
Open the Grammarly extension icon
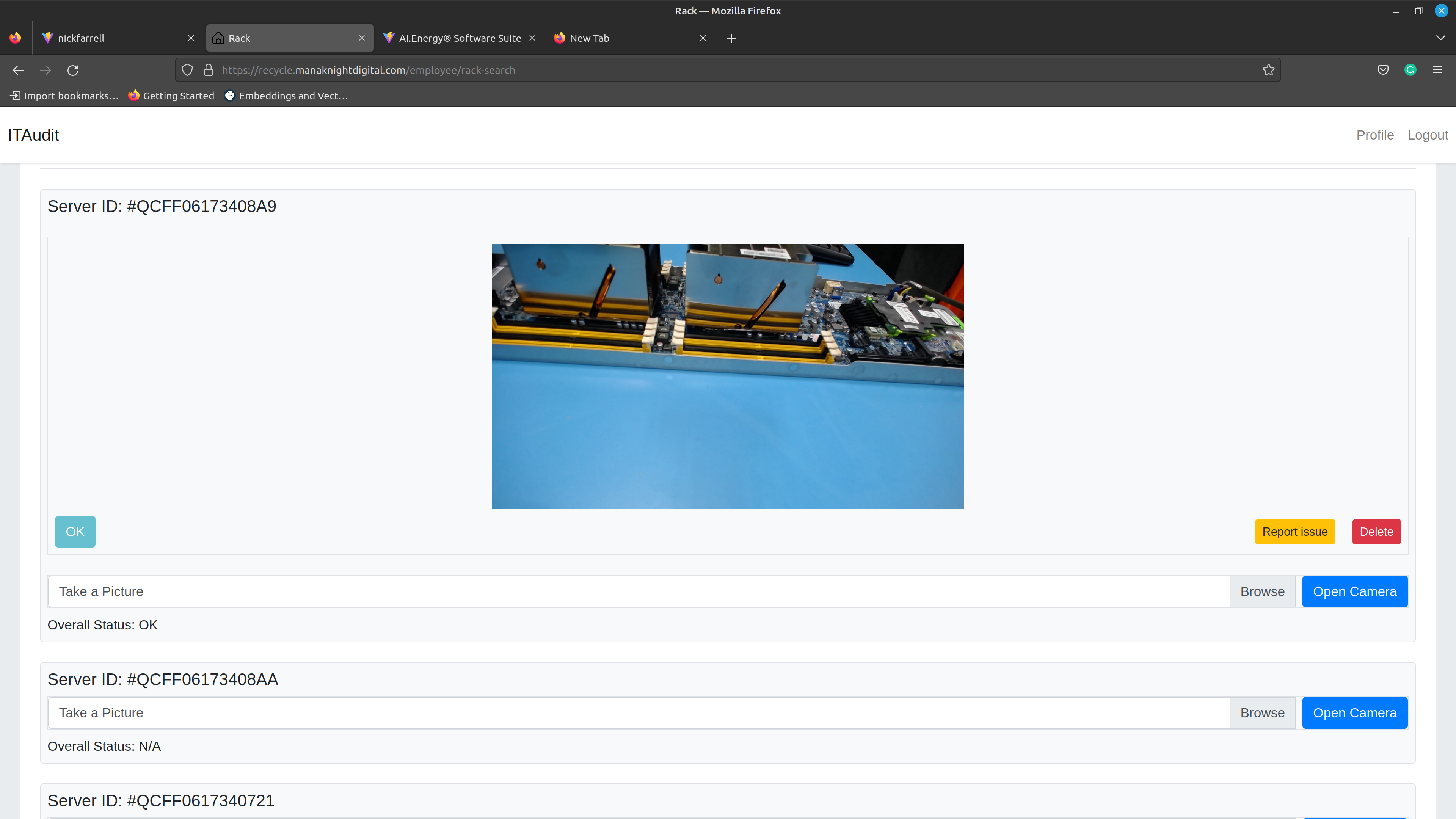coord(1410,70)
